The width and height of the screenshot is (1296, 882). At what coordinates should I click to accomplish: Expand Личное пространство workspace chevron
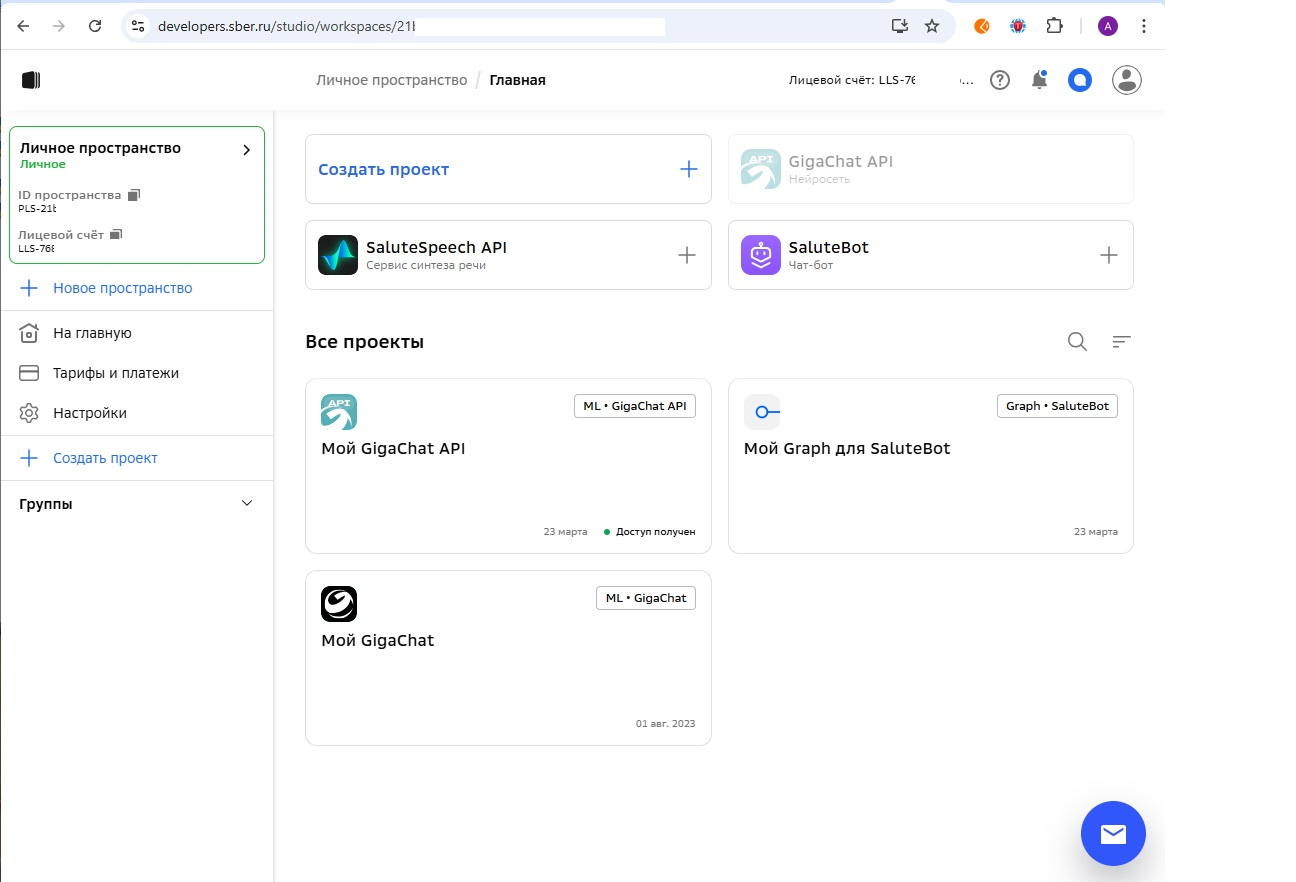[x=247, y=150]
